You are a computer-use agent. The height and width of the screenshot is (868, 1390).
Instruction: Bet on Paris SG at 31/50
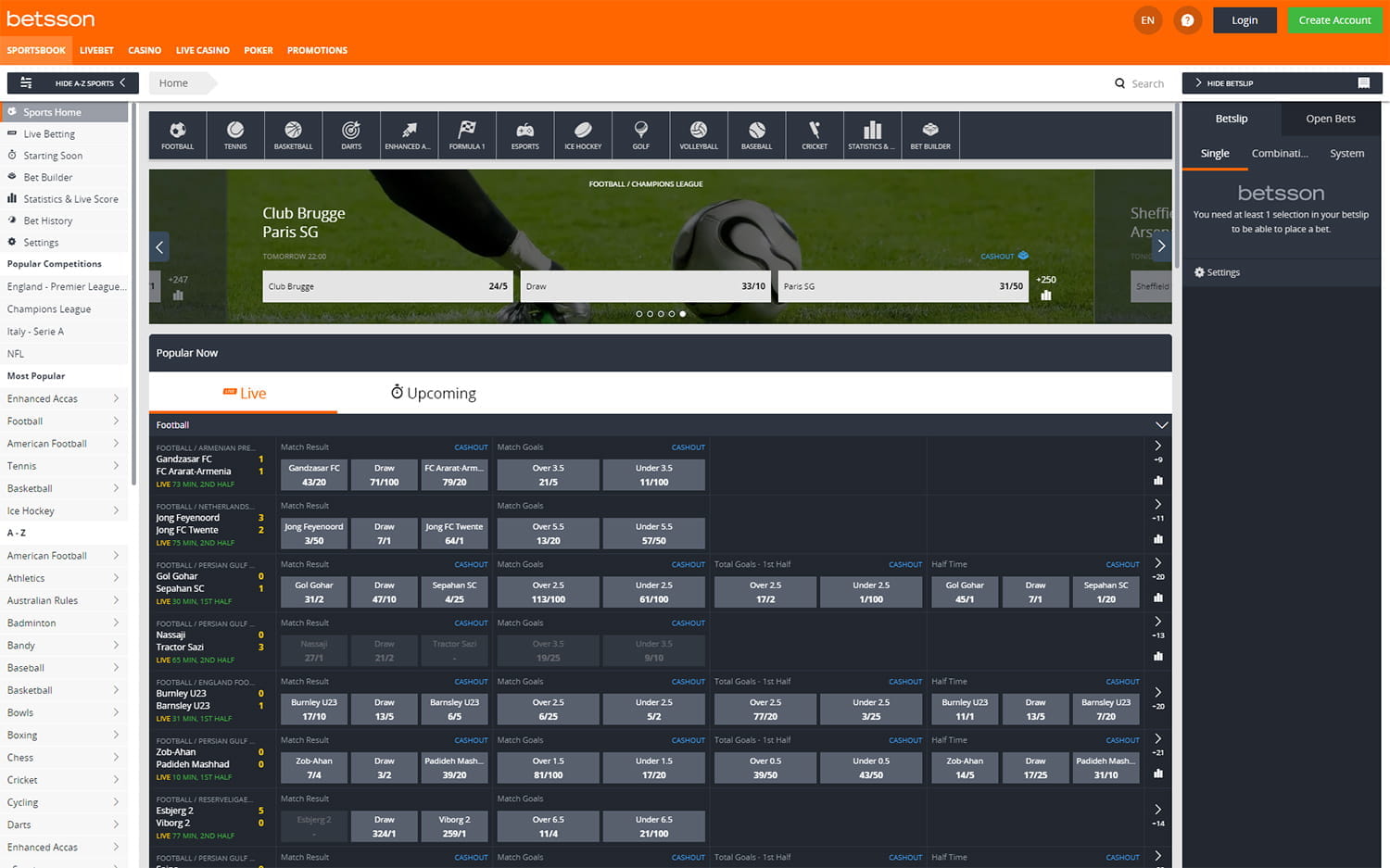pos(903,286)
